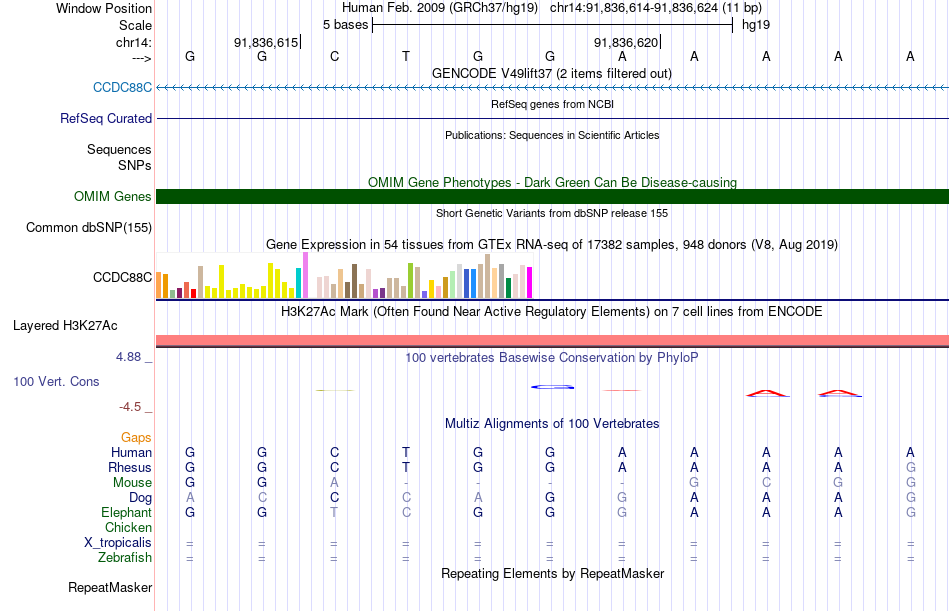Select the Mouse alignment row label
Screen dimensions: 950x611
[x=132, y=482]
